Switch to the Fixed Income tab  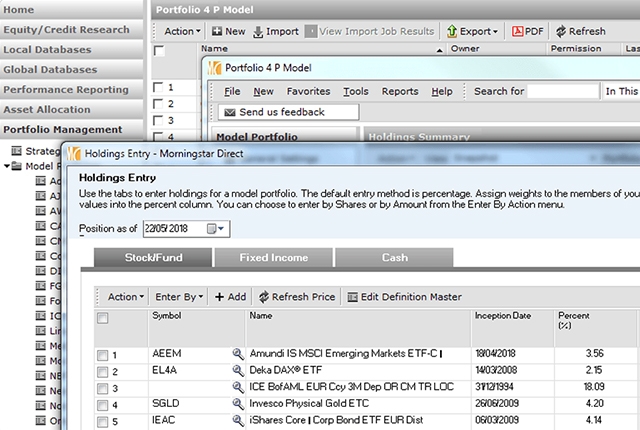[274, 258]
